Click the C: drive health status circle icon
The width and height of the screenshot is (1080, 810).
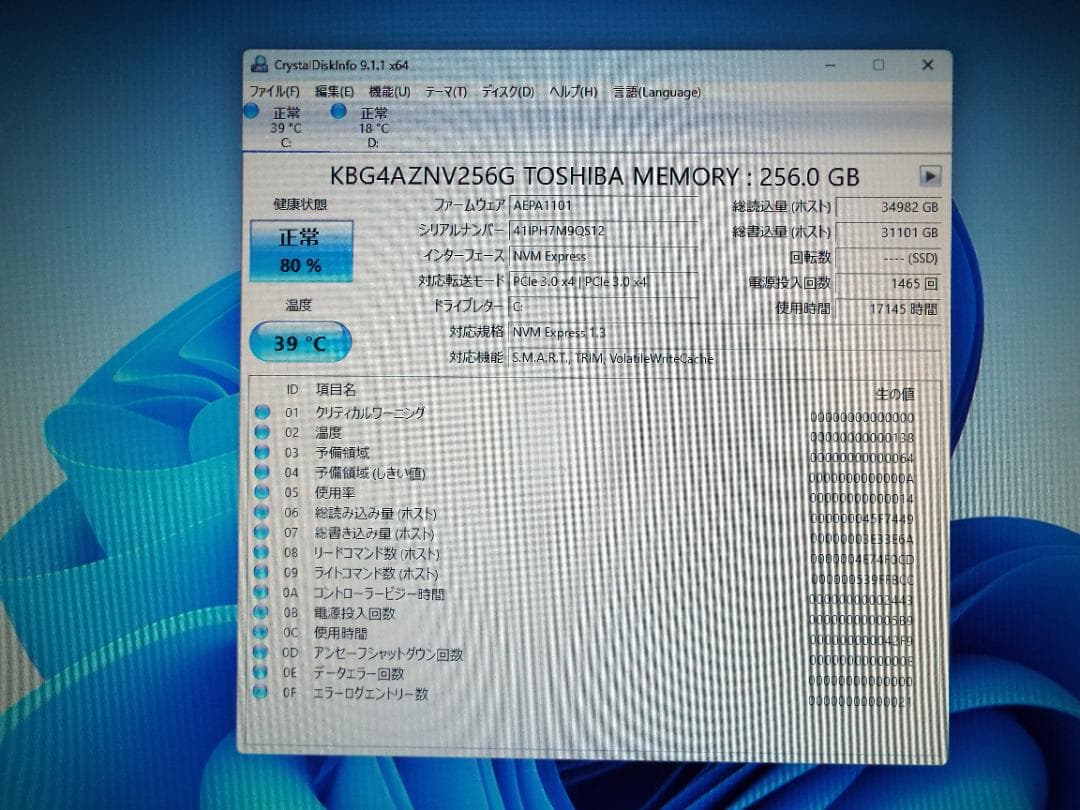251,111
